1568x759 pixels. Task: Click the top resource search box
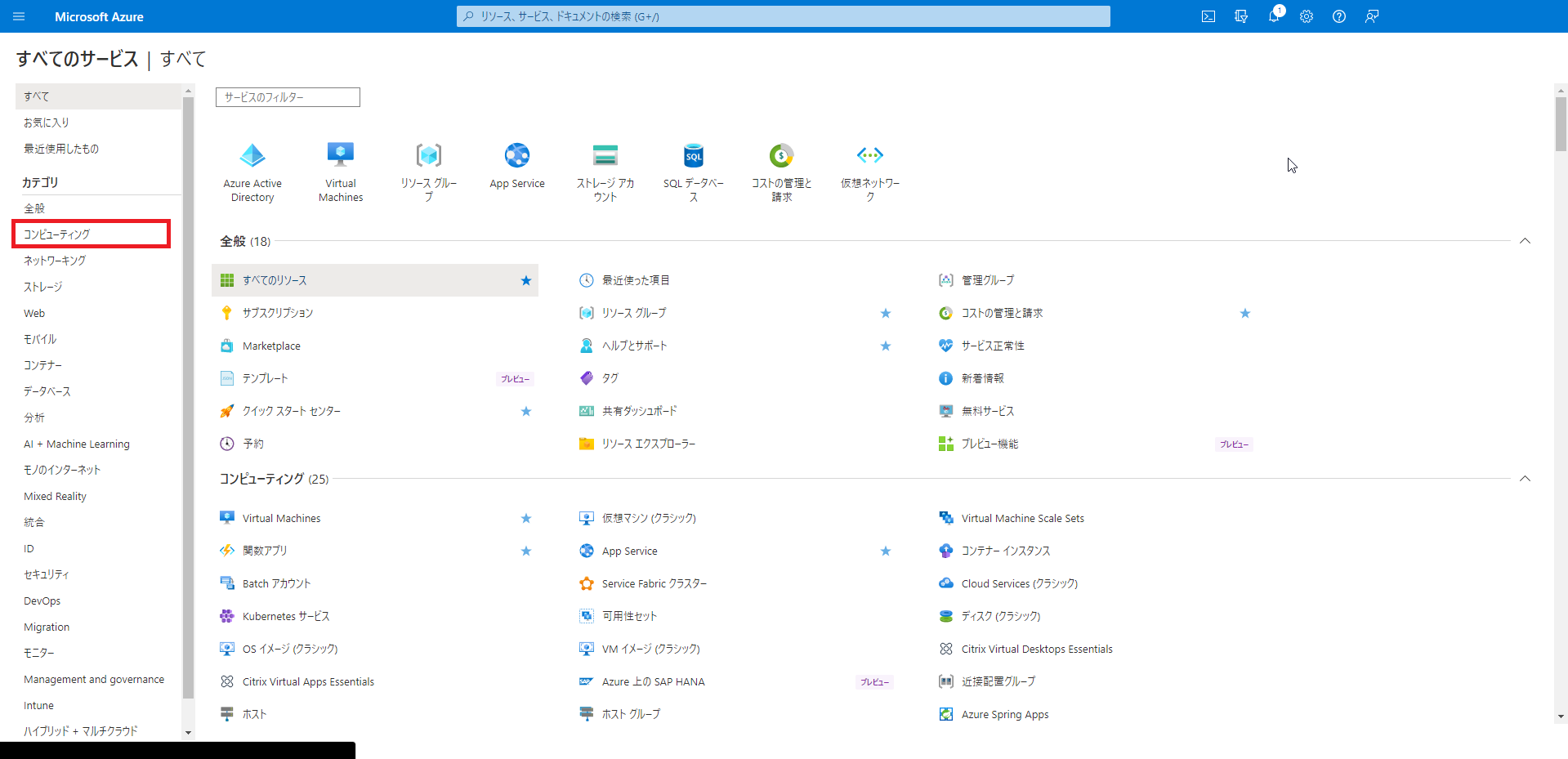point(784,16)
